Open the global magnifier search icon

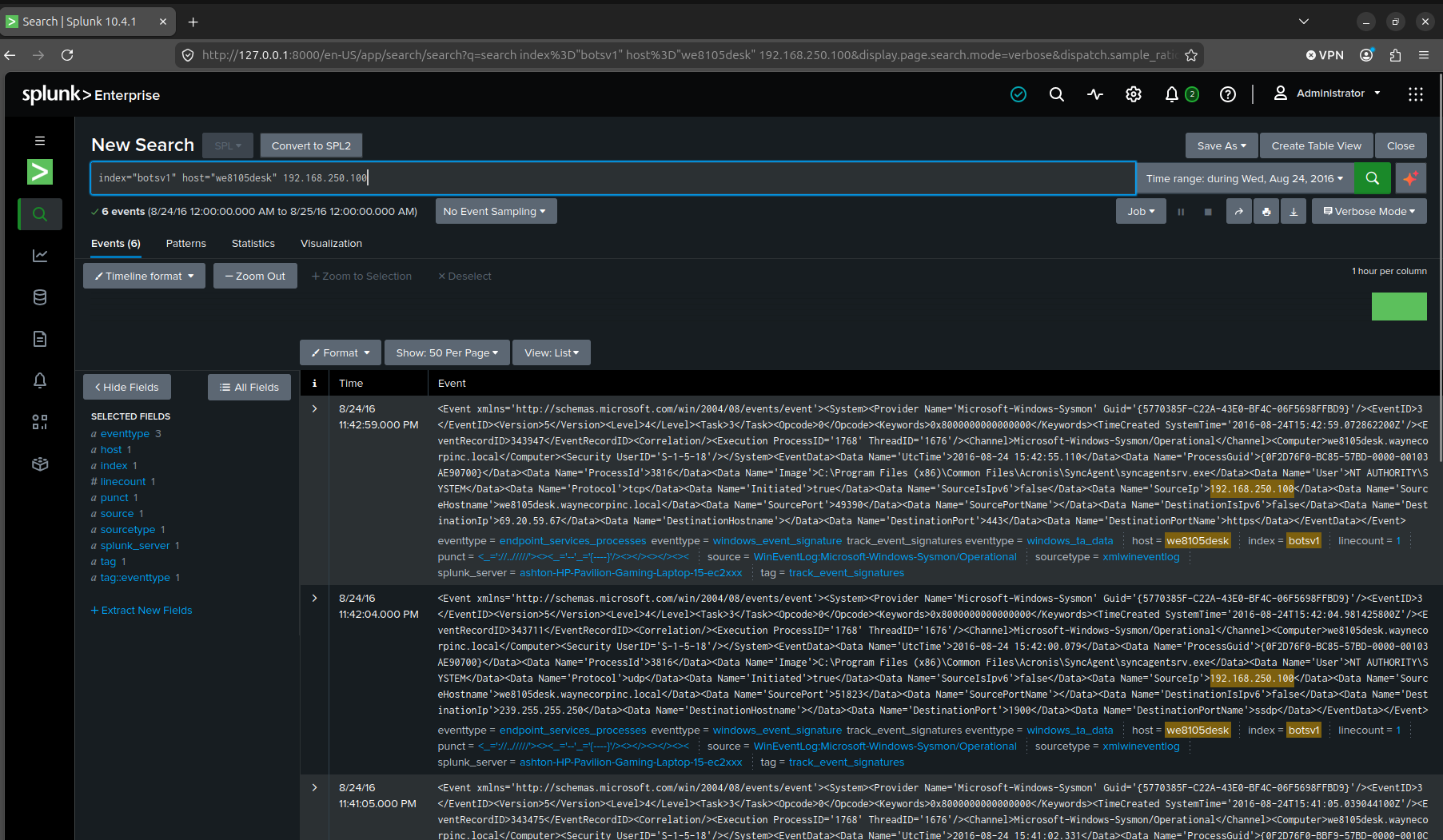(1057, 94)
